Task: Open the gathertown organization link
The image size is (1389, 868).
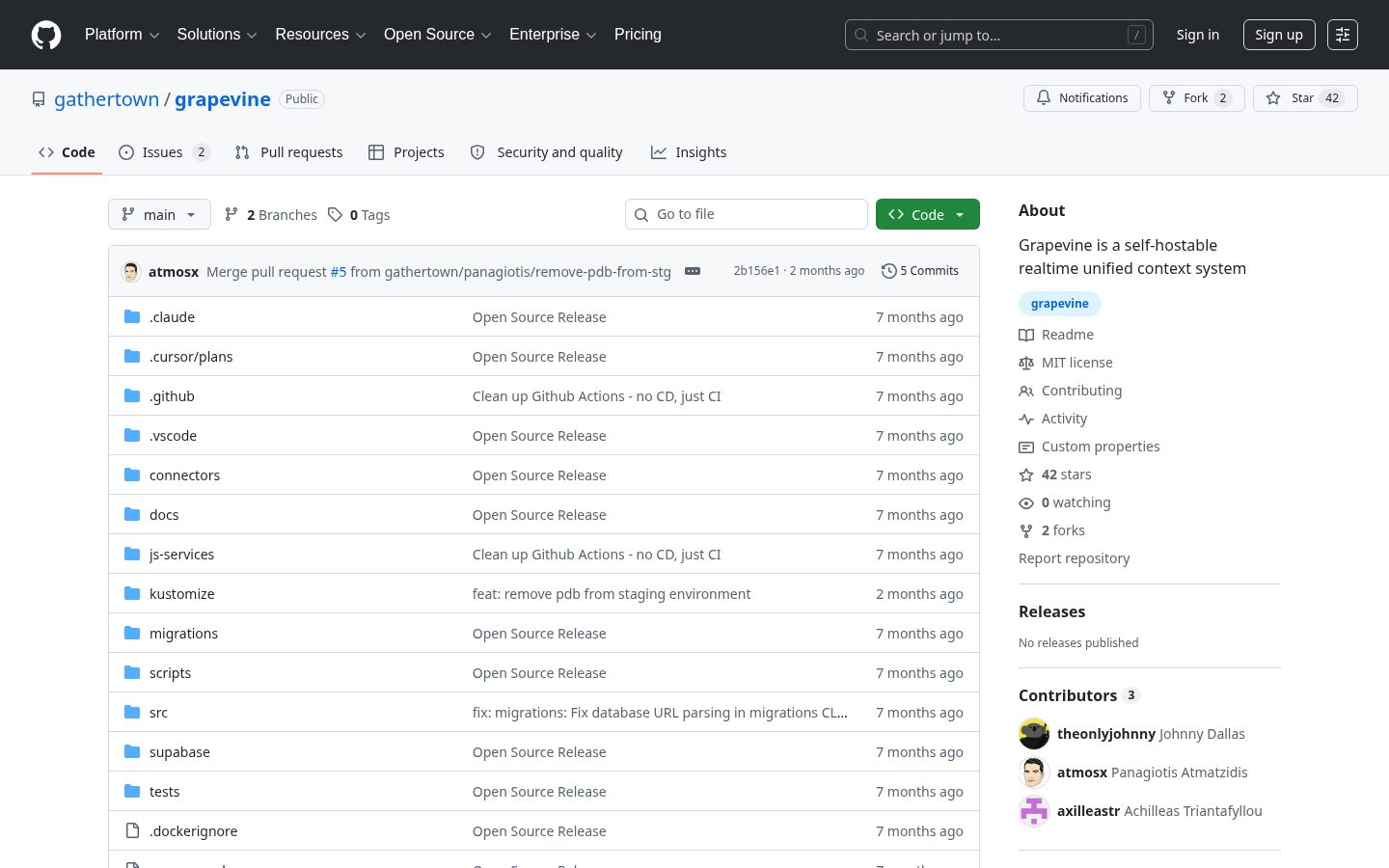Action: click(106, 99)
